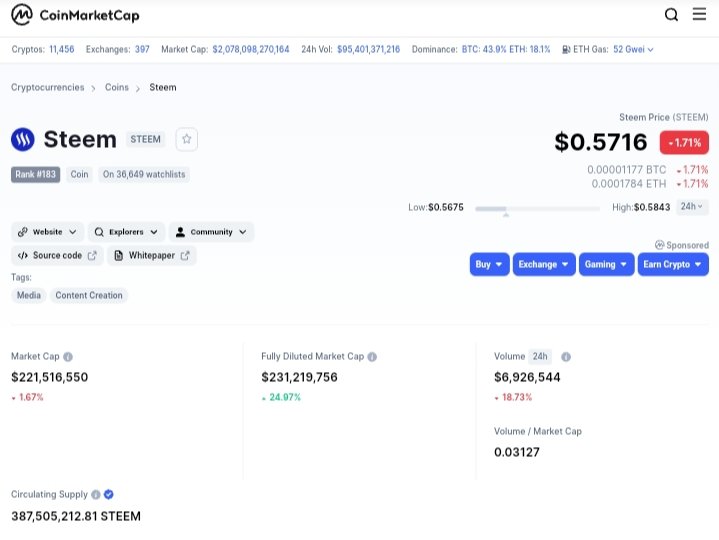Viewport: 719px width, 540px height.
Task: Expand the ETH Gas 52 Gwei dropdown
Action: point(633,50)
